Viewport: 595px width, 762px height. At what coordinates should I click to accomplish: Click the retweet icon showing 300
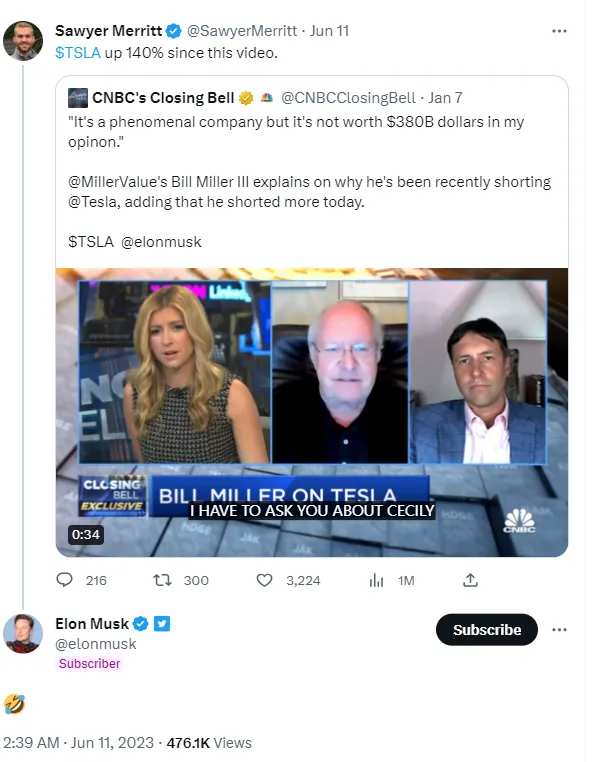pos(162,580)
